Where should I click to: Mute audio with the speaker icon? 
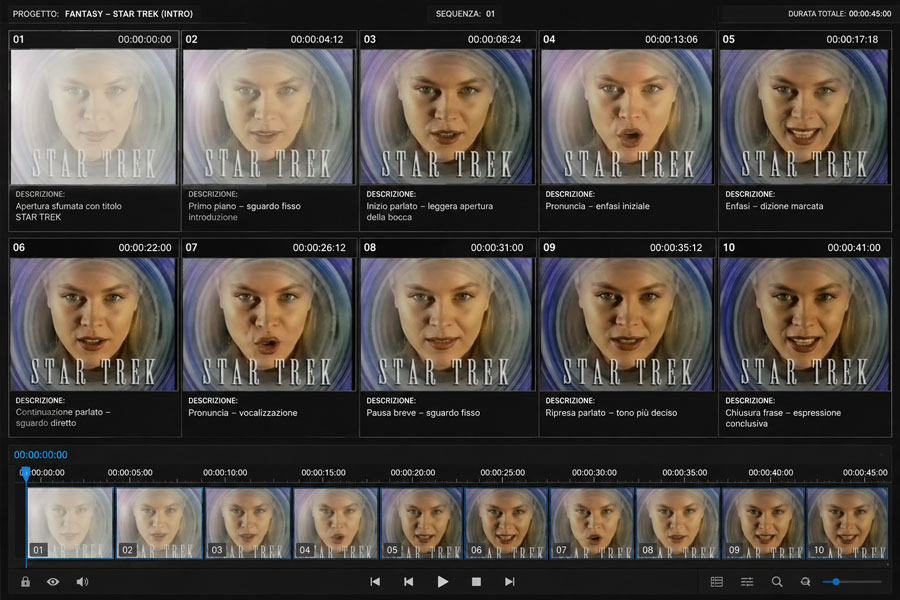pyautogui.click(x=82, y=582)
